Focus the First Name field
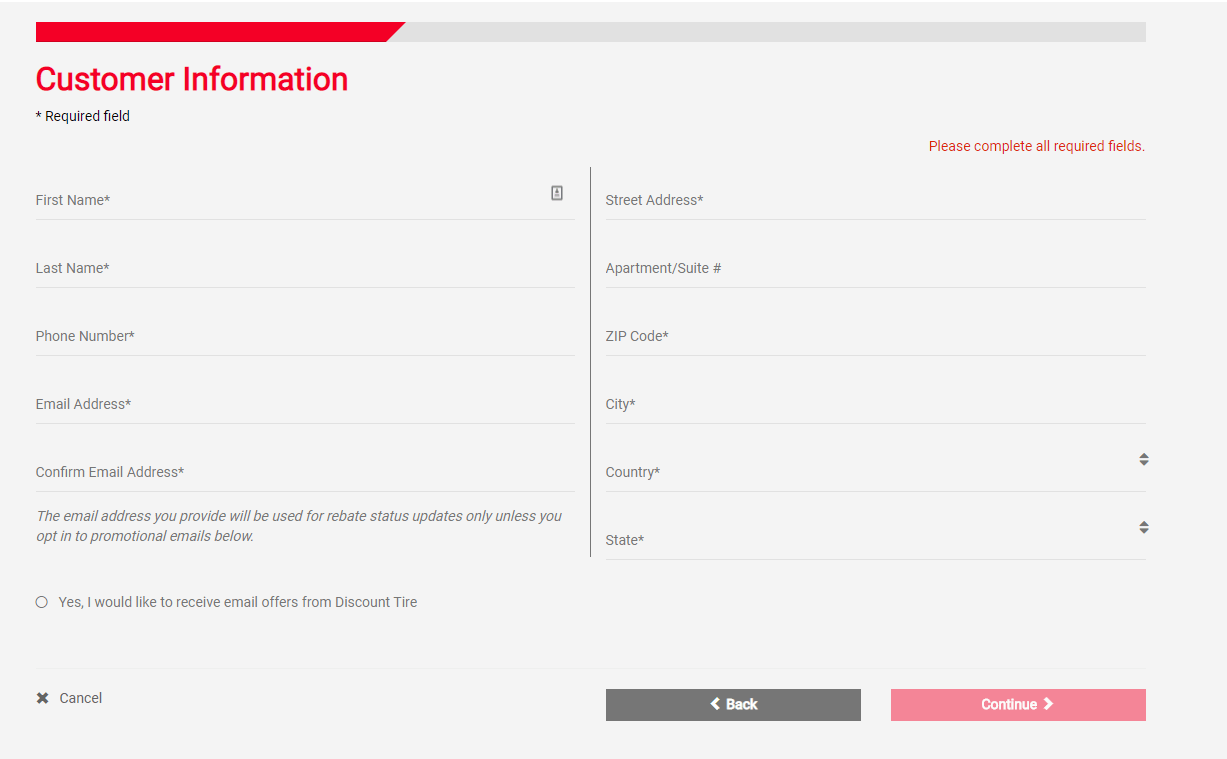The image size is (1227, 759). tap(305, 200)
